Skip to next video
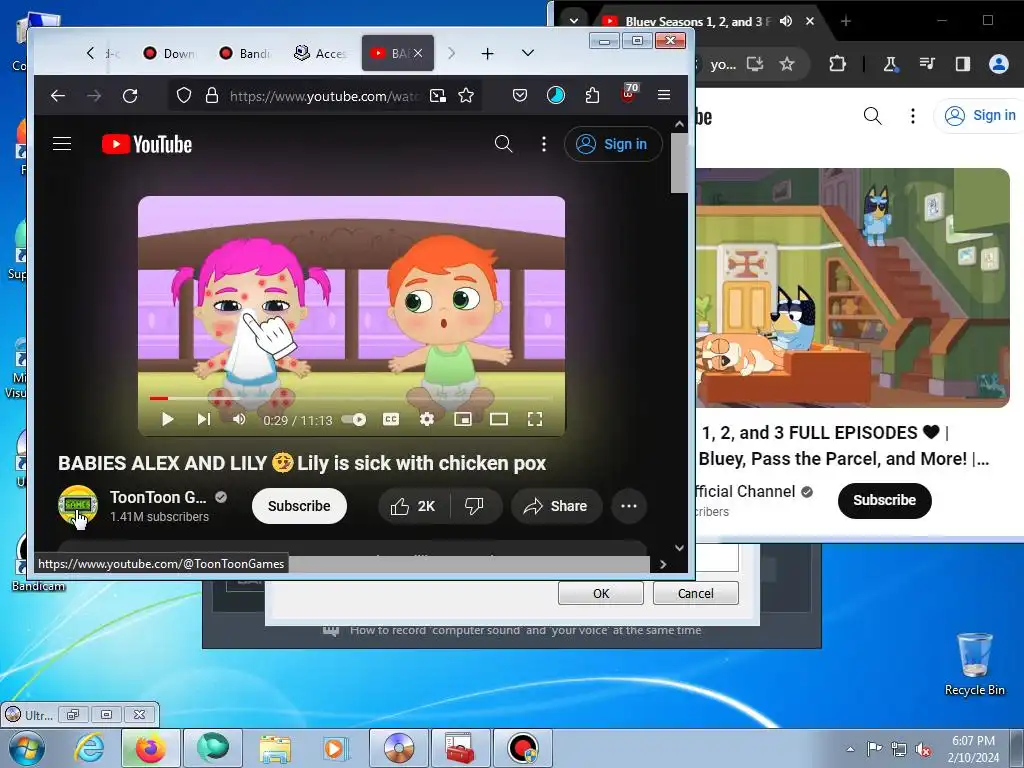 pyautogui.click(x=204, y=419)
